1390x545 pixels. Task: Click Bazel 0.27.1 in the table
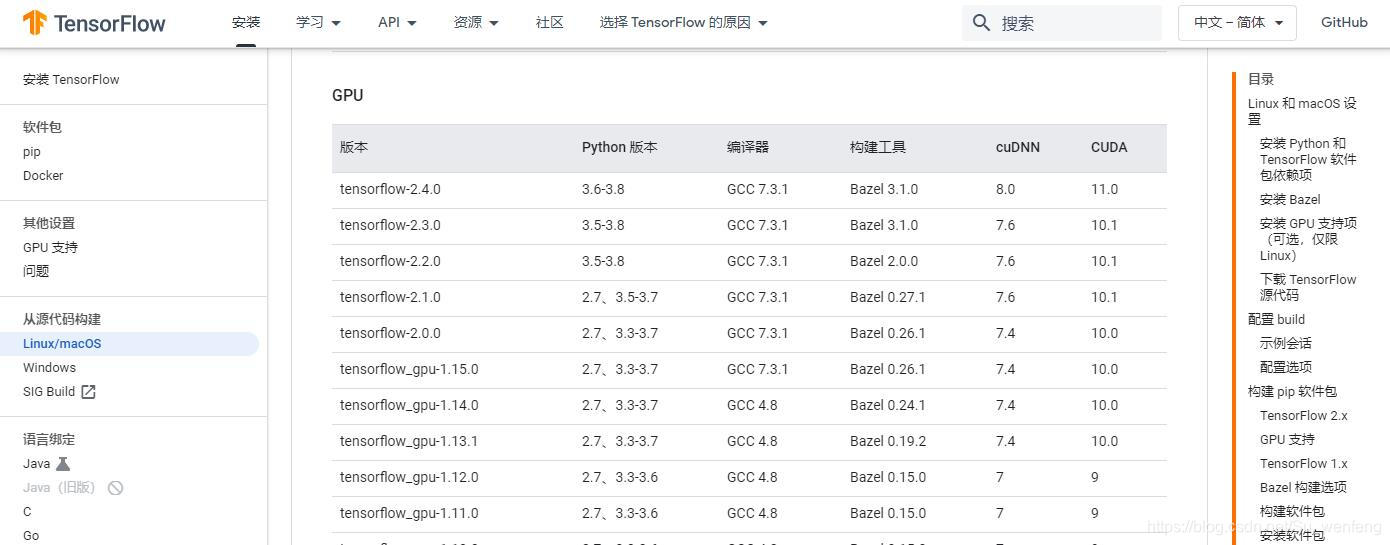(888, 297)
